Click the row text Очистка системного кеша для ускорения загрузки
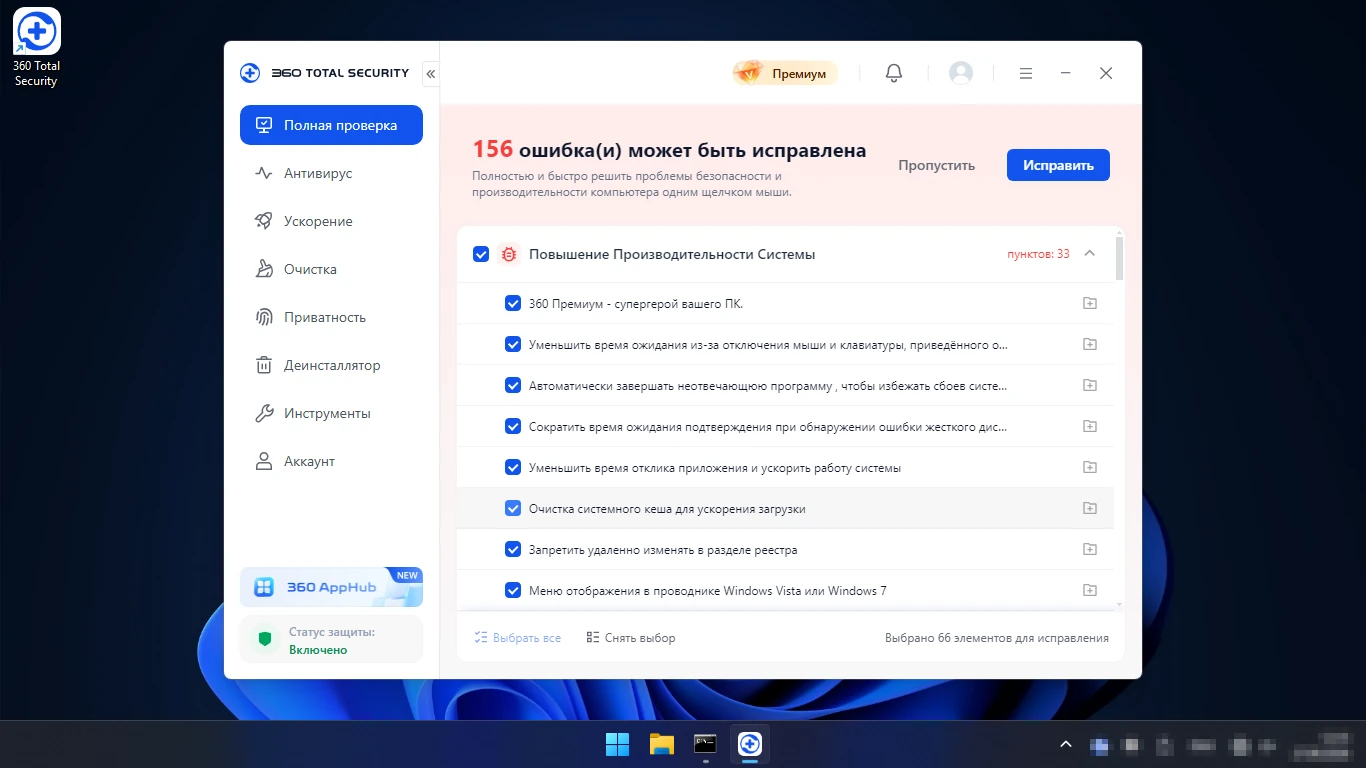This screenshot has width=1366, height=768. [667, 509]
